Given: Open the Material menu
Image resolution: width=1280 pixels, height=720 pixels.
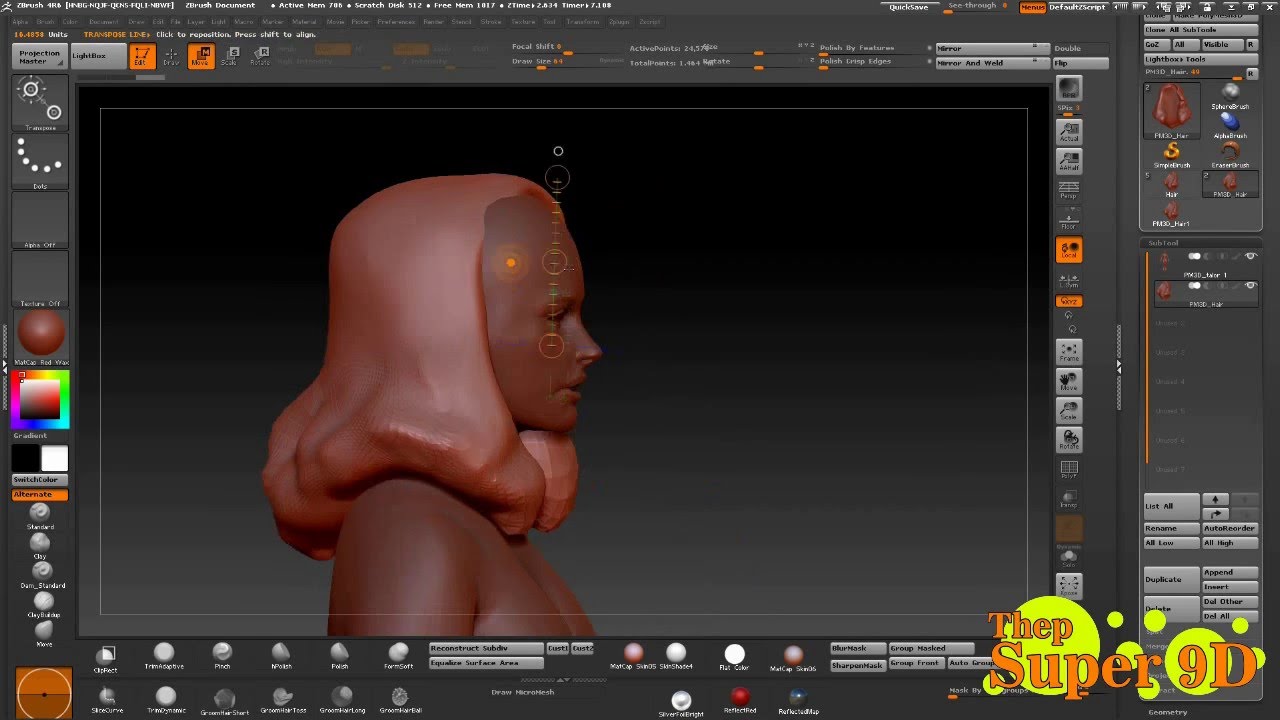Looking at the screenshot, I should [x=304, y=21].
